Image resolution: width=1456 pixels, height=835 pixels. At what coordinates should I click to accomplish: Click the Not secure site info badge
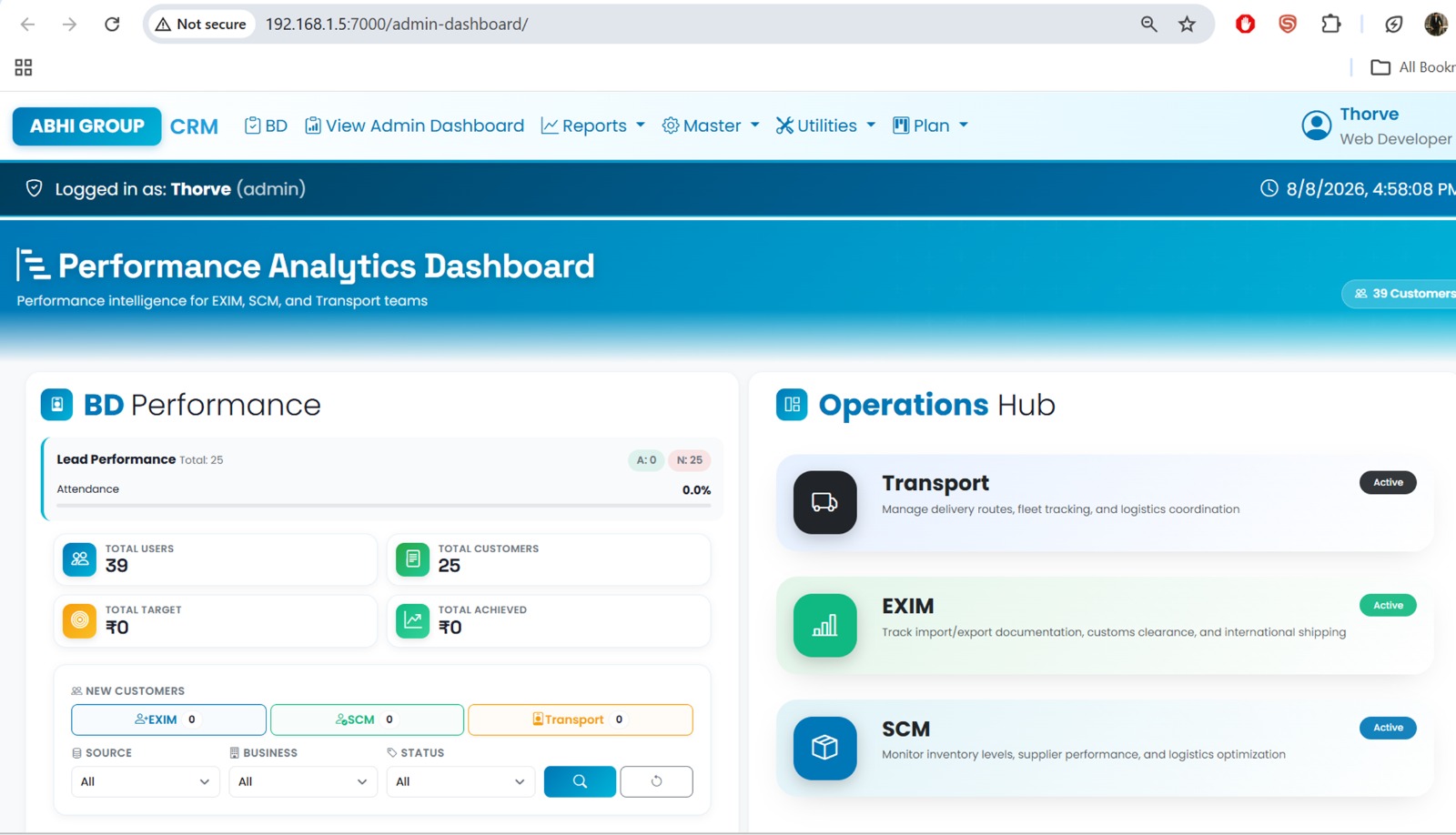[x=201, y=25]
